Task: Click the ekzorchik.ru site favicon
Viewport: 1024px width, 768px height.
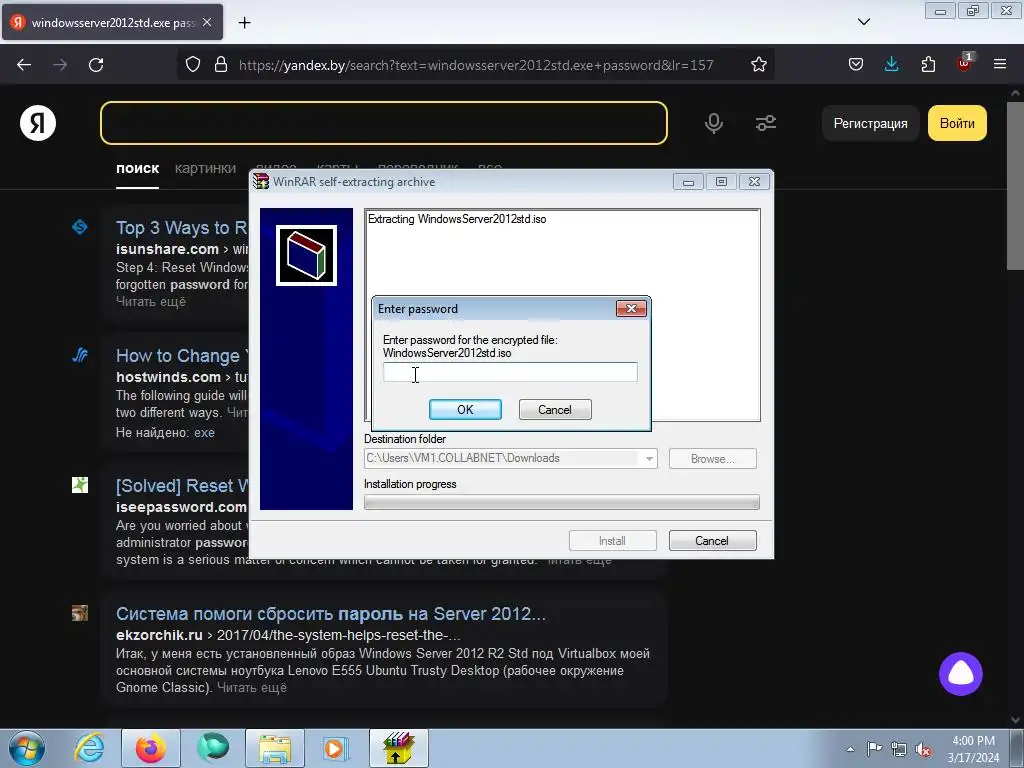Action: click(80, 613)
